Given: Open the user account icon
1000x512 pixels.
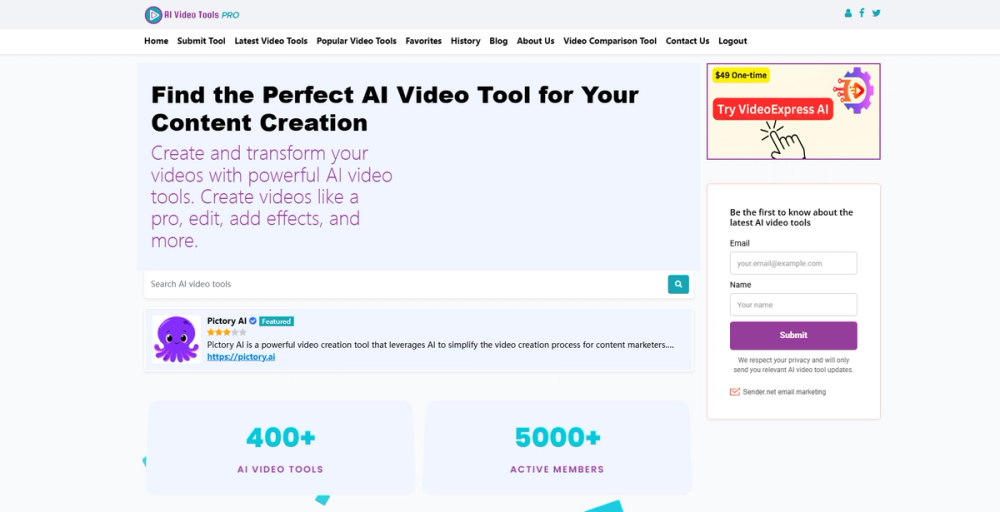Looking at the screenshot, I should [x=848, y=13].
